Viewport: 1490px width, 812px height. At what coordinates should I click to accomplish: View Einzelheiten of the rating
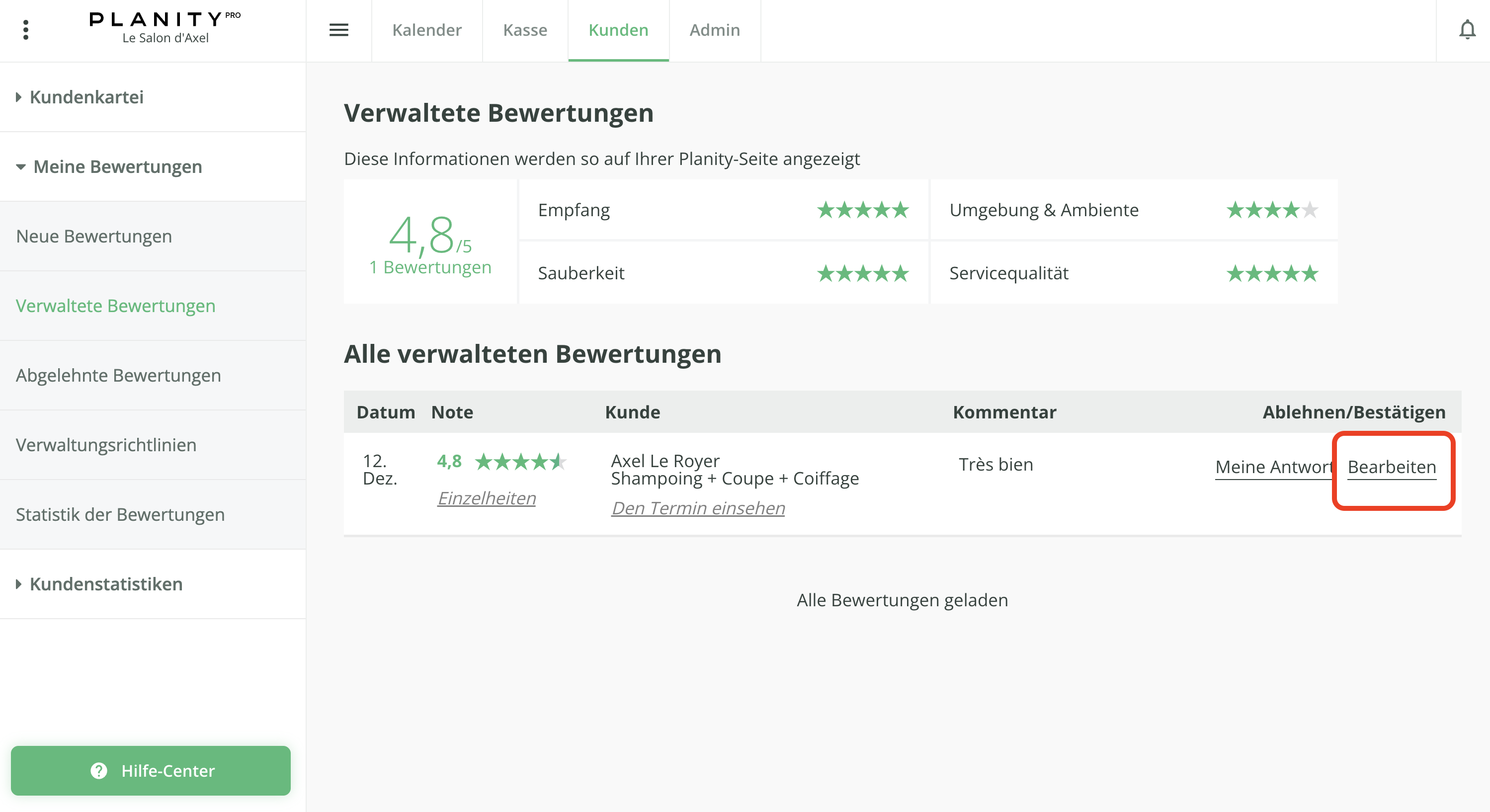[487, 498]
